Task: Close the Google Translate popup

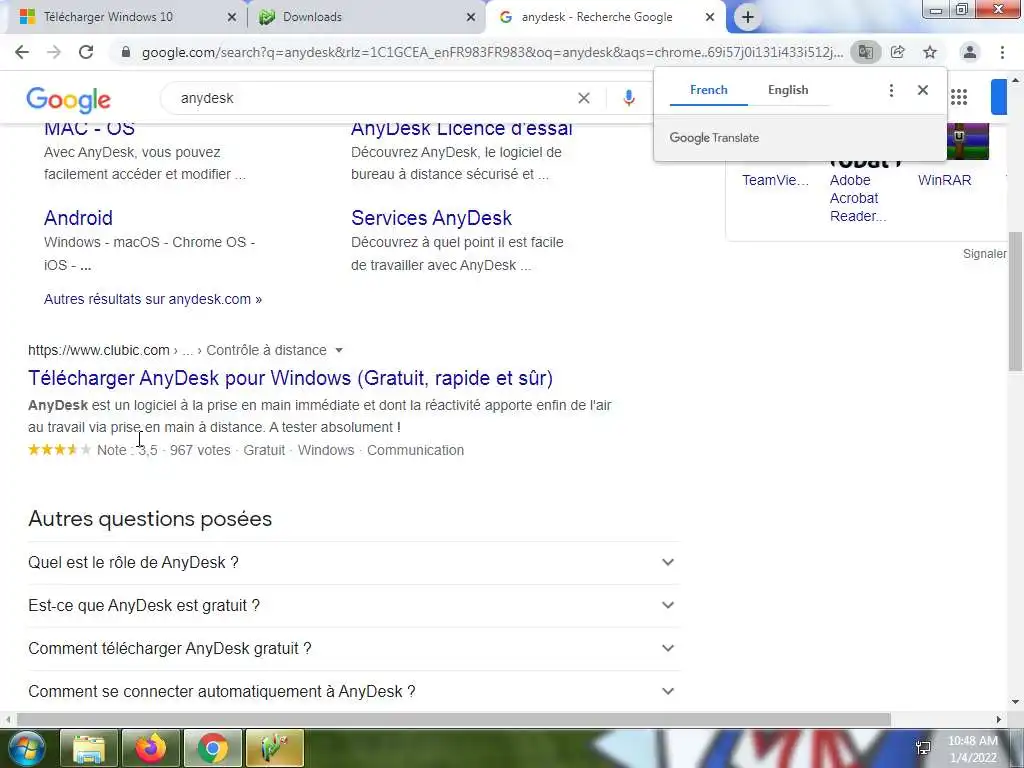Action: [923, 90]
